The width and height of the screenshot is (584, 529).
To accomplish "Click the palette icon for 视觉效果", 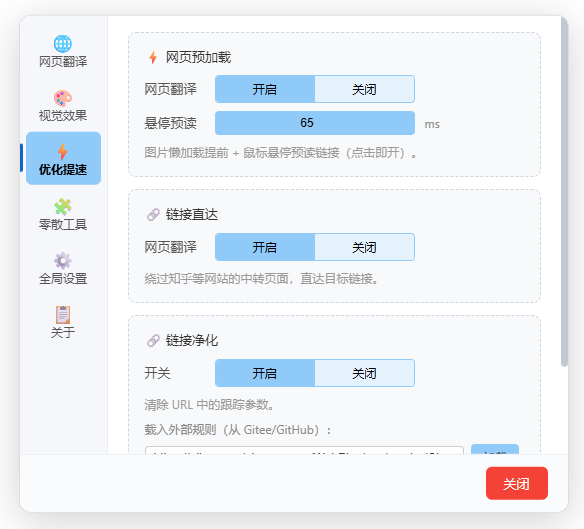I will [63, 98].
